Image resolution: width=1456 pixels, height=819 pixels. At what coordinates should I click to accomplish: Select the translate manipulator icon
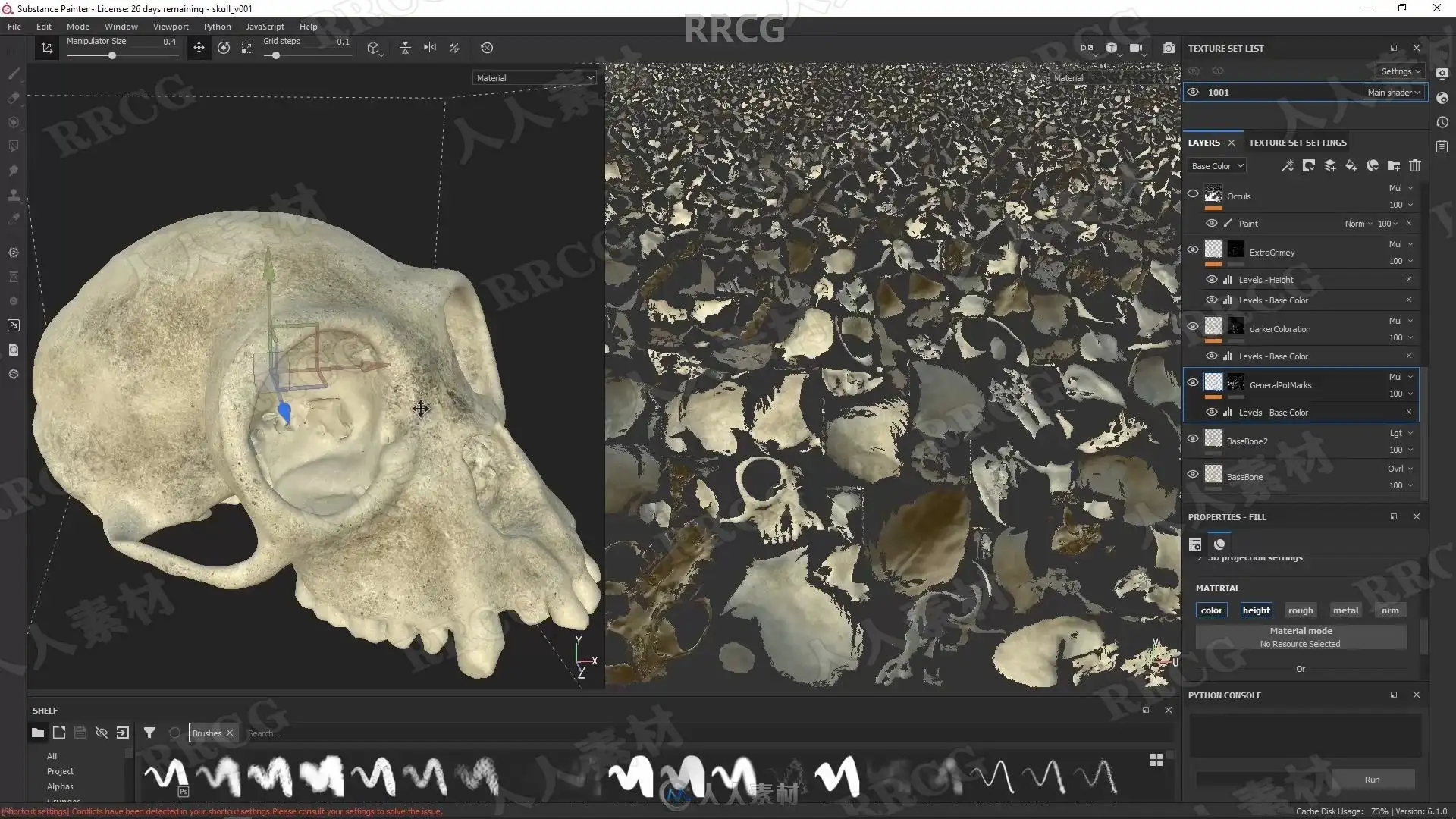pos(199,48)
